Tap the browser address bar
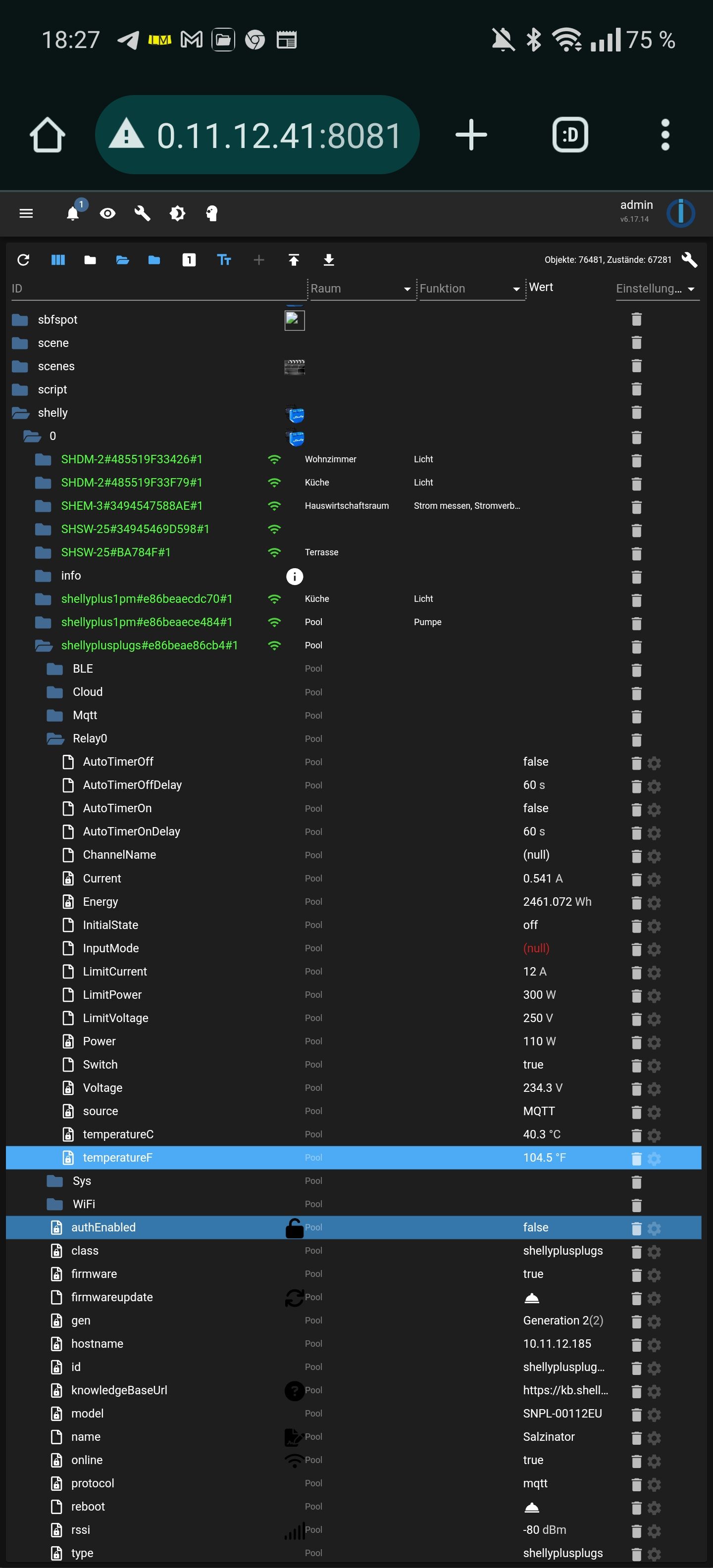 [x=257, y=135]
